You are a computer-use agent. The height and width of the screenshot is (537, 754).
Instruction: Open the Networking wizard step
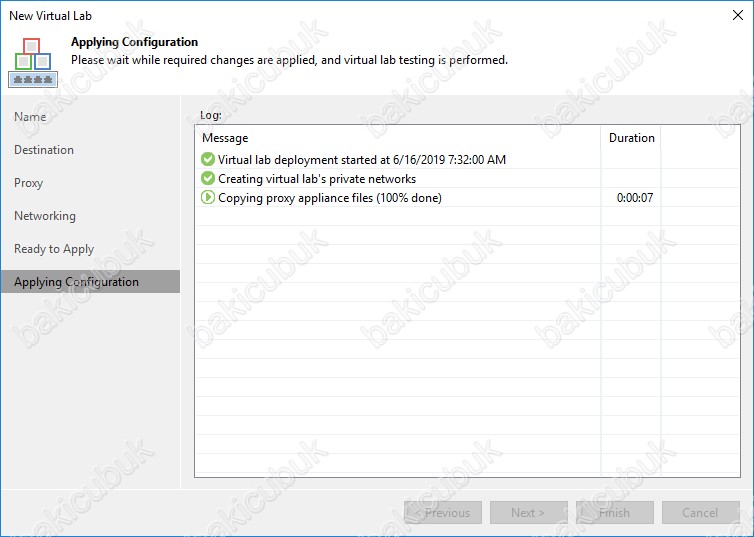[x=45, y=216]
